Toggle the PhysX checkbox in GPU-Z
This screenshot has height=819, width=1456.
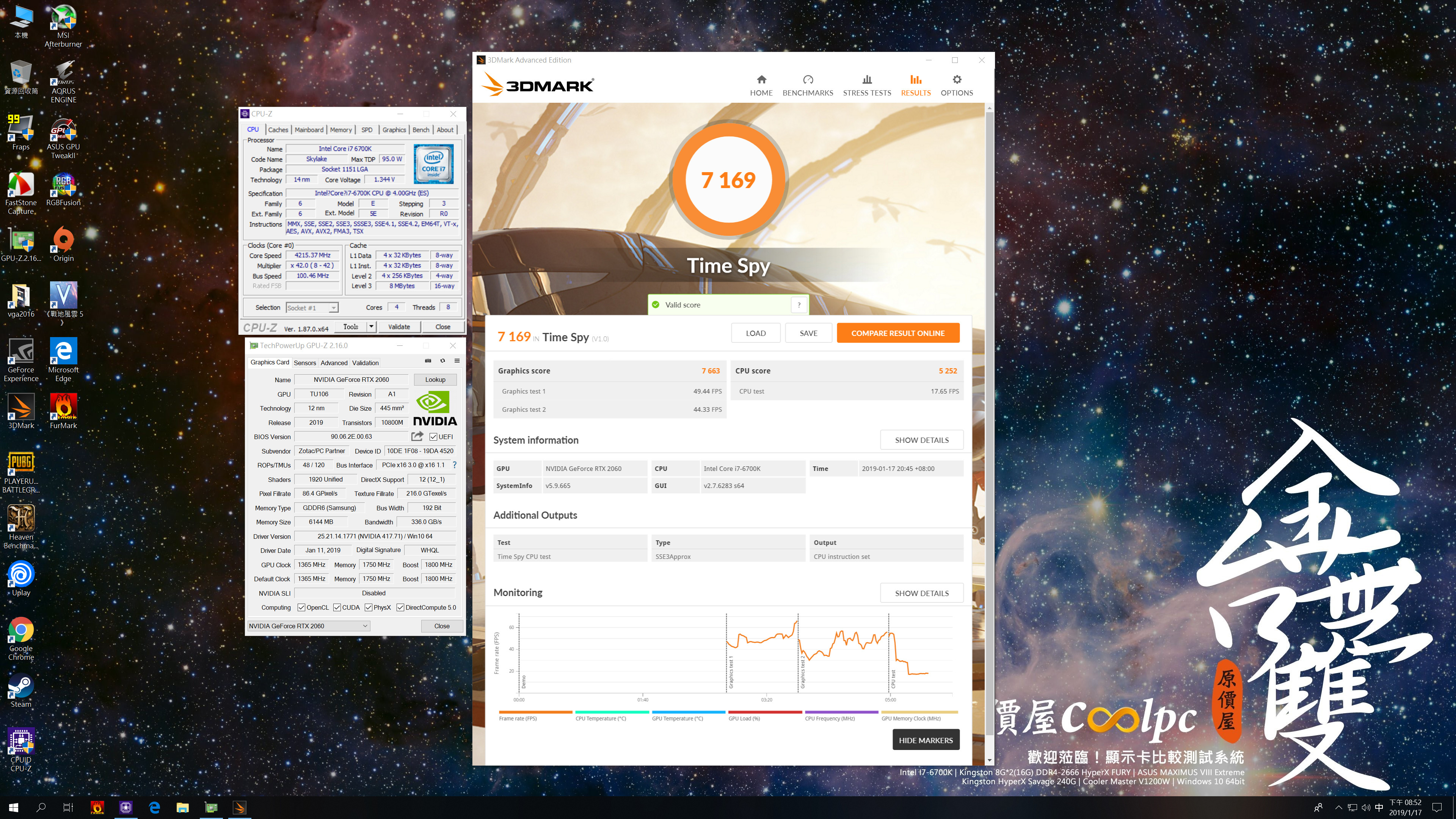coord(369,607)
